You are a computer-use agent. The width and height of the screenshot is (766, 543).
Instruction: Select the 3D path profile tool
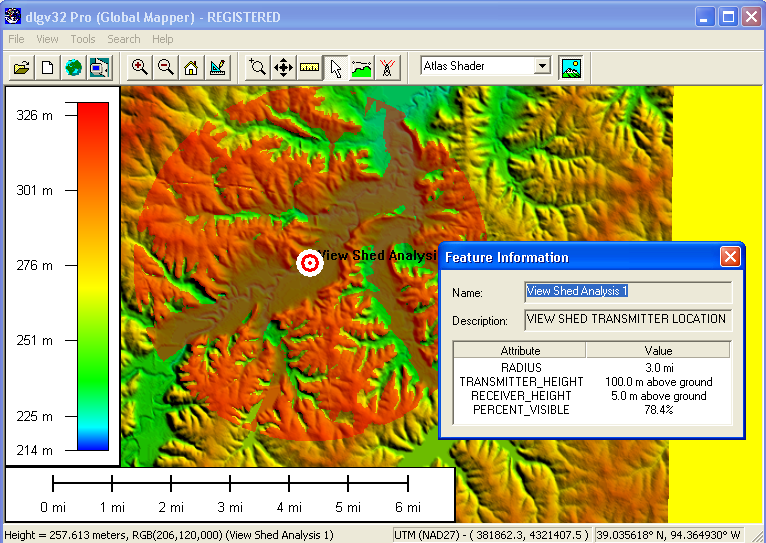click(x=362, y=67)
